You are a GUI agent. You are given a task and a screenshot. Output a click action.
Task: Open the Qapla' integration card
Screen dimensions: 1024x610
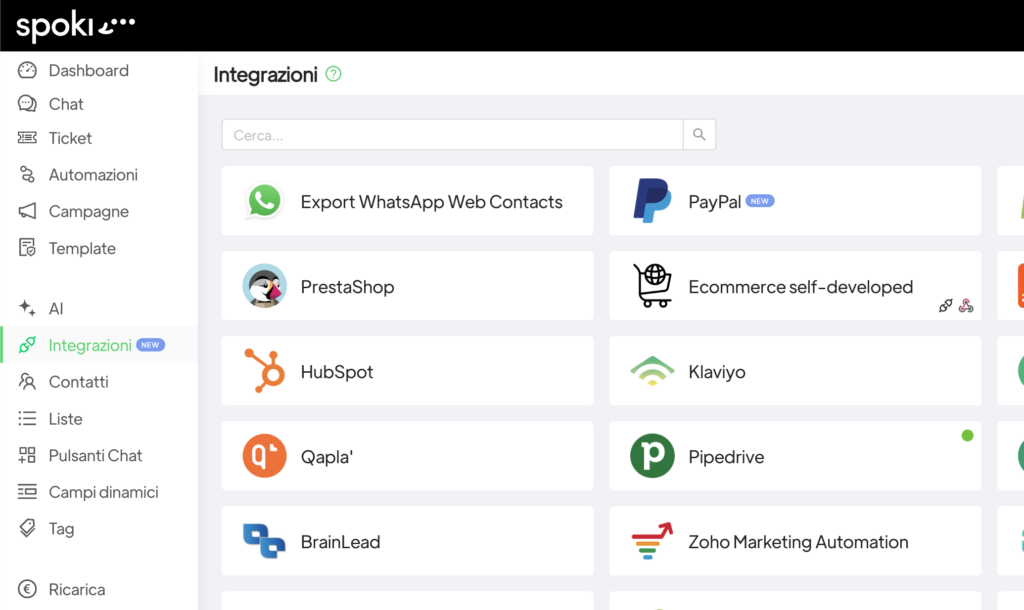pos(407,456)
